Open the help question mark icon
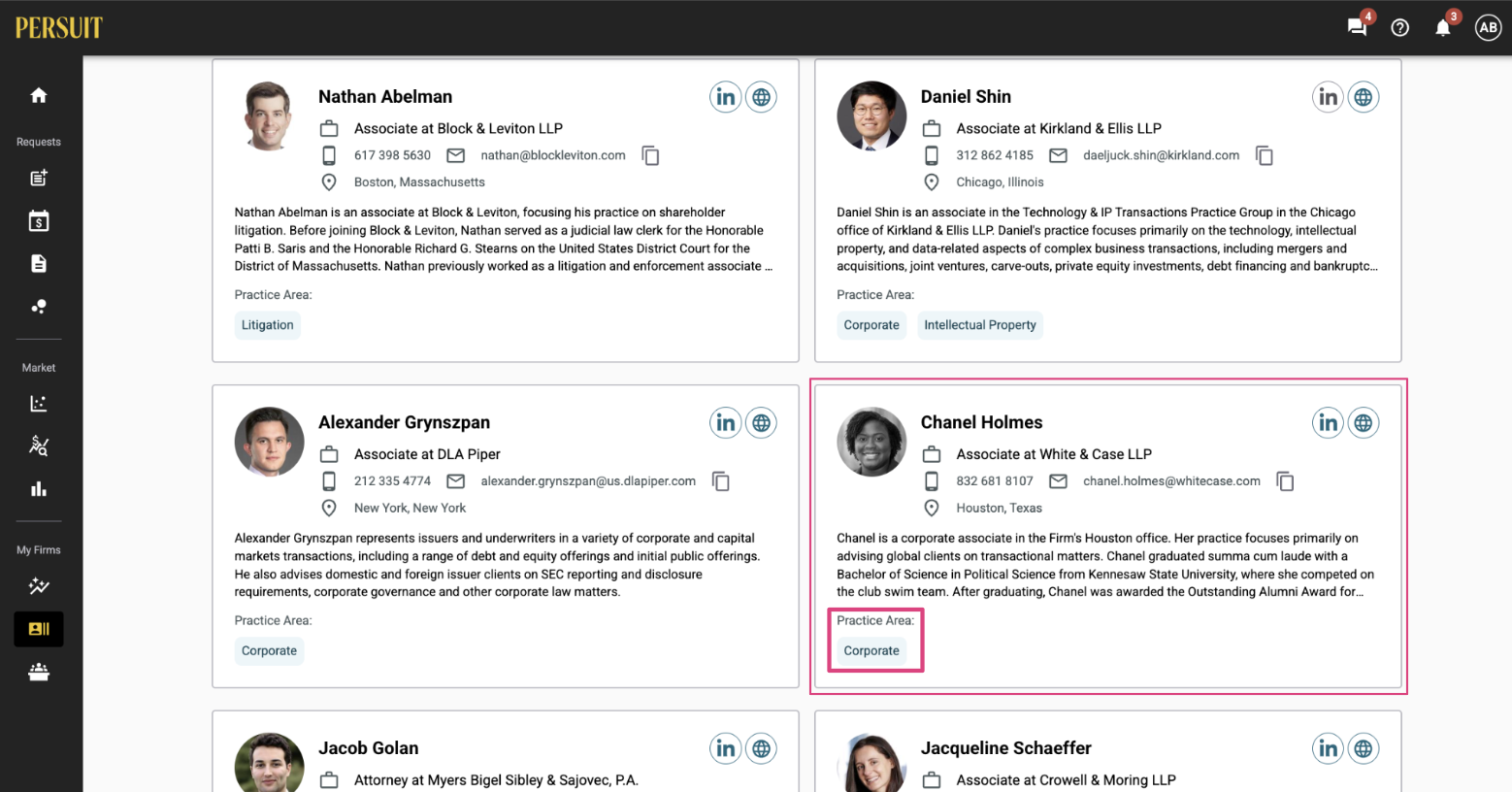 (1399, 27)
